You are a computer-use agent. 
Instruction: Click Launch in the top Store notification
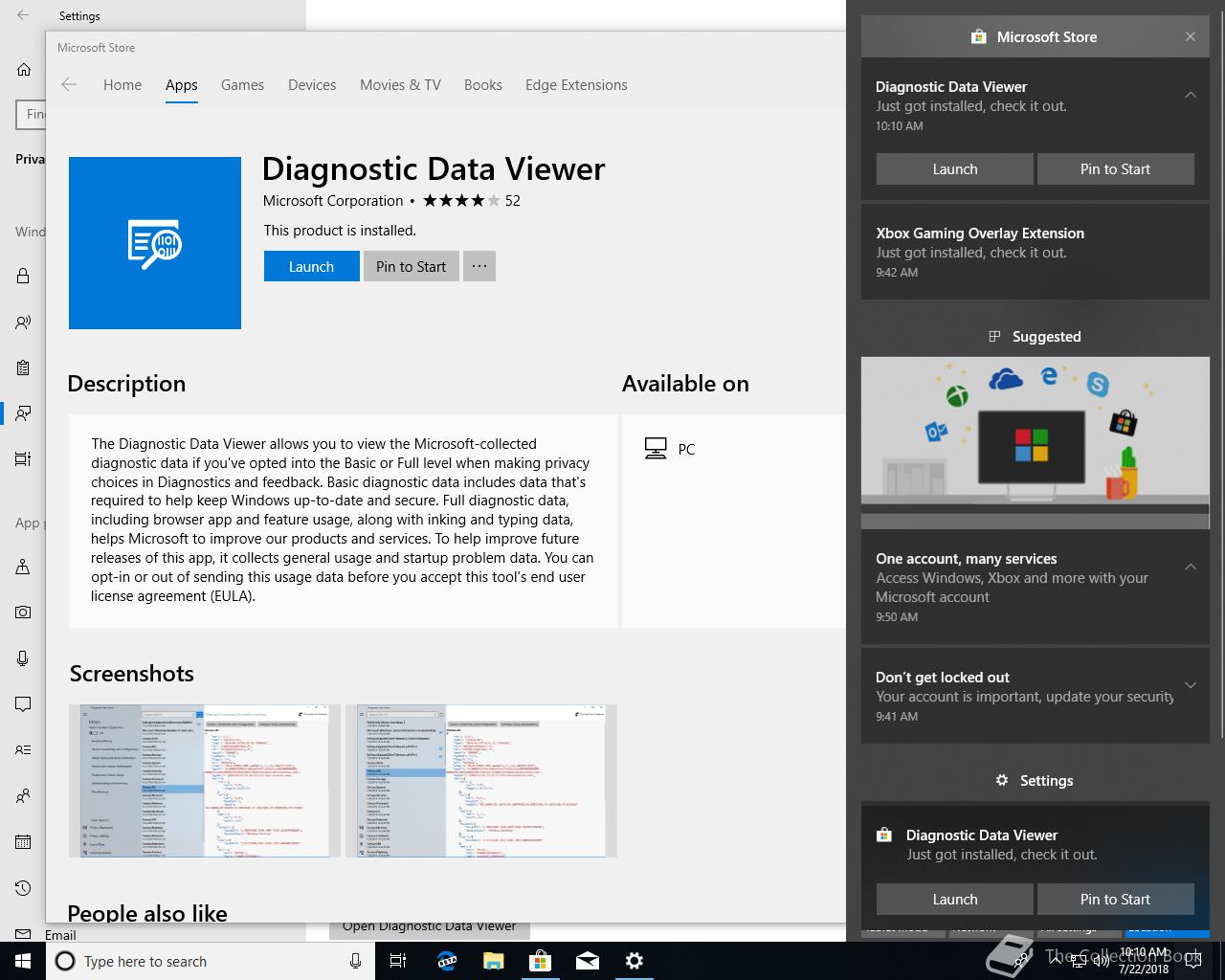pyautogui.click(x=955, y=168)
